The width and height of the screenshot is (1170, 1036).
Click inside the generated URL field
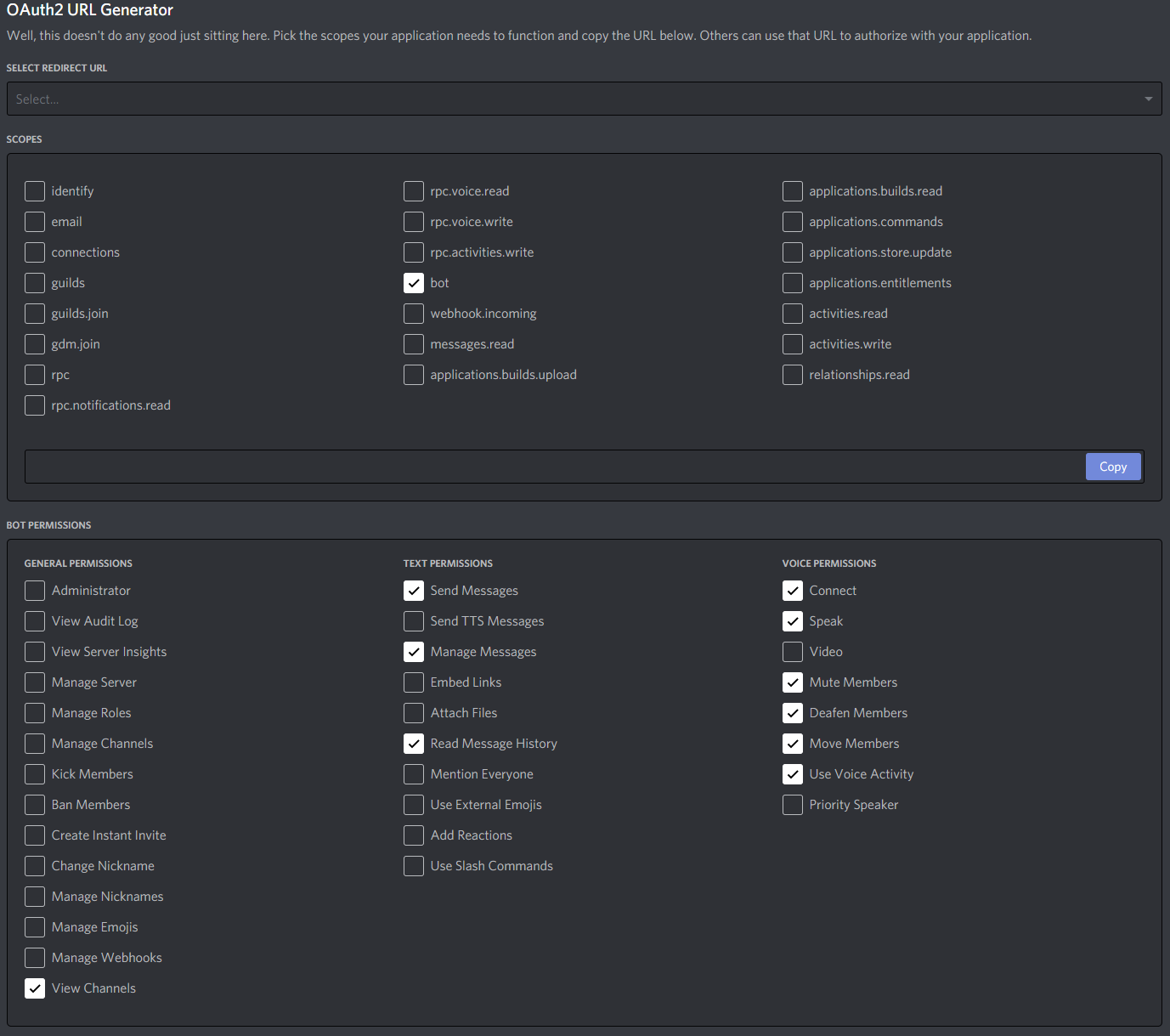[552, 466]
